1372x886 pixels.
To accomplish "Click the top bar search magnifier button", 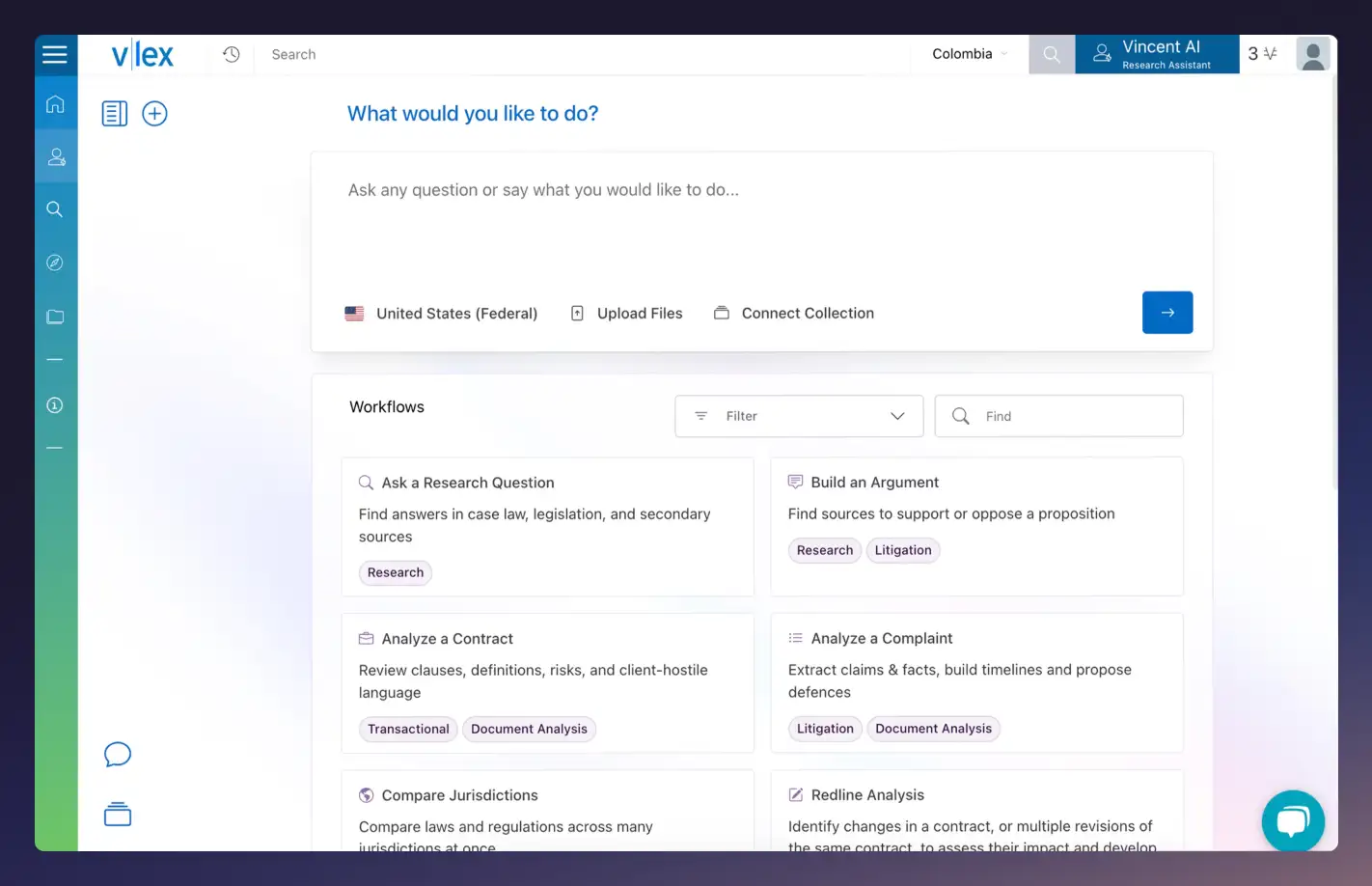I will (x=1052, y=54).
